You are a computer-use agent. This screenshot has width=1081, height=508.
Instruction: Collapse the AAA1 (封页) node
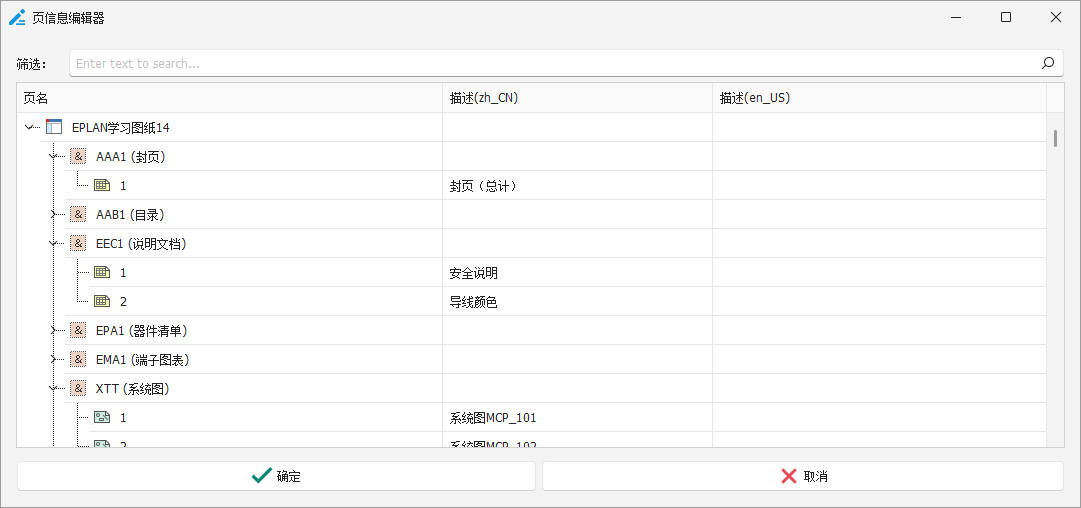(53, 156)
